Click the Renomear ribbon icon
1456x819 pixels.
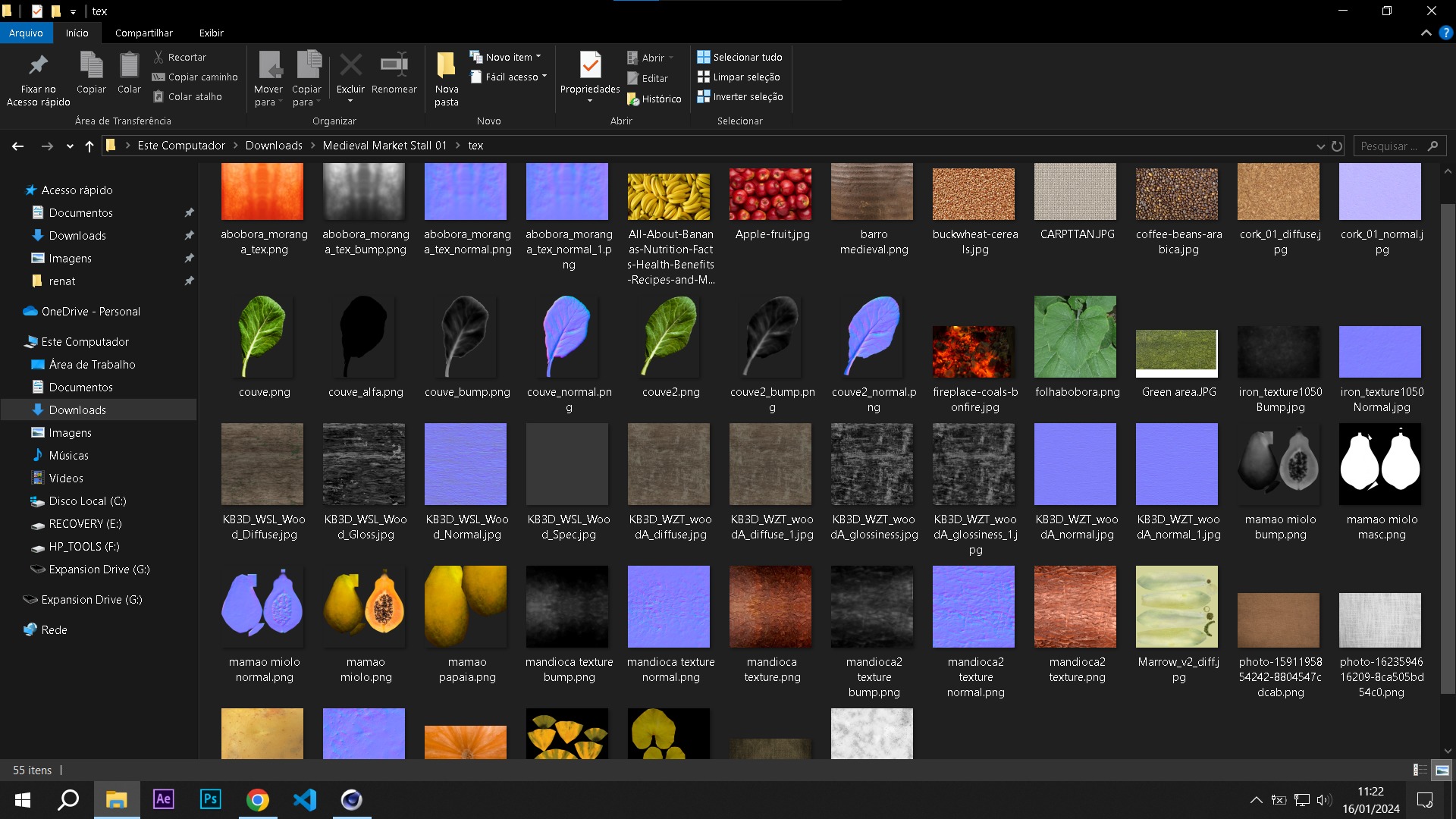pos(394,66)
